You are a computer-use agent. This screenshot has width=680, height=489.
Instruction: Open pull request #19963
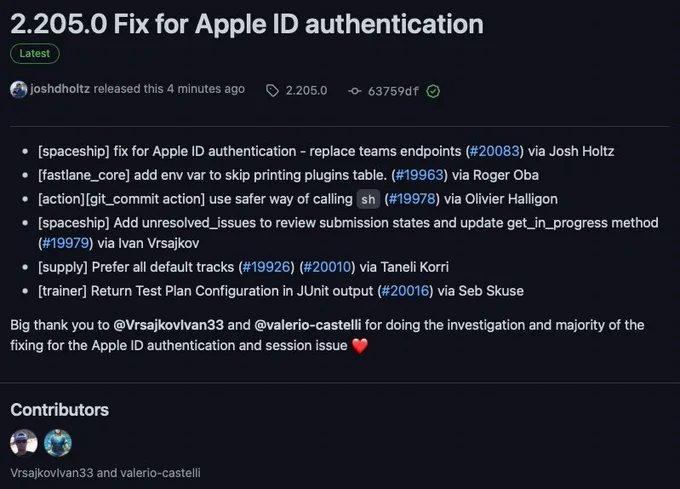click(x=419, y=175)
